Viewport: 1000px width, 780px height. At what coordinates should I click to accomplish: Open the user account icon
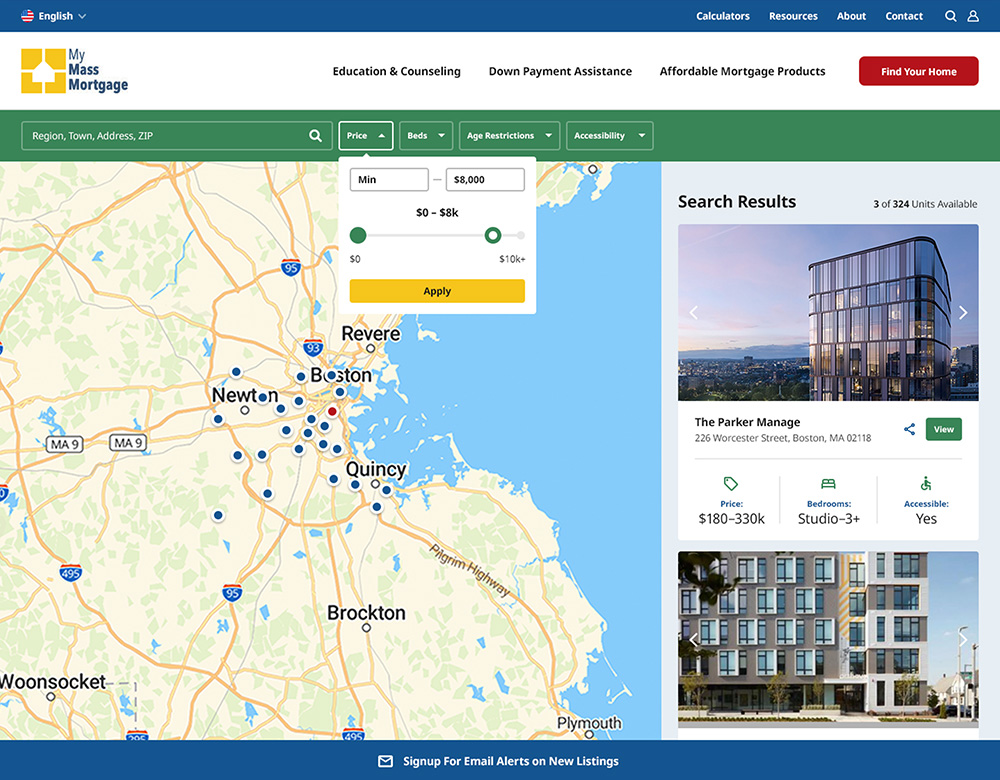[973, 16]
